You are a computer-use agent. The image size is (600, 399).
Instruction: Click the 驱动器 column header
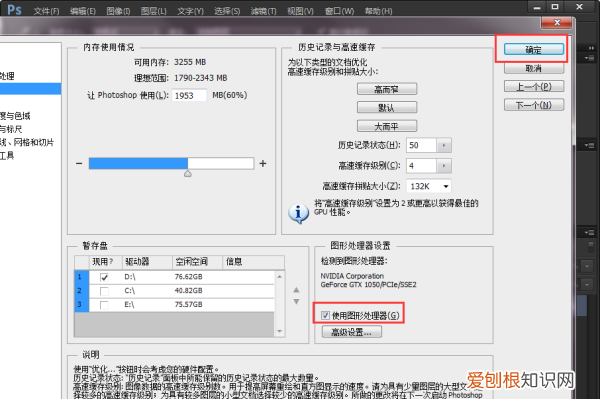[147, 262]
